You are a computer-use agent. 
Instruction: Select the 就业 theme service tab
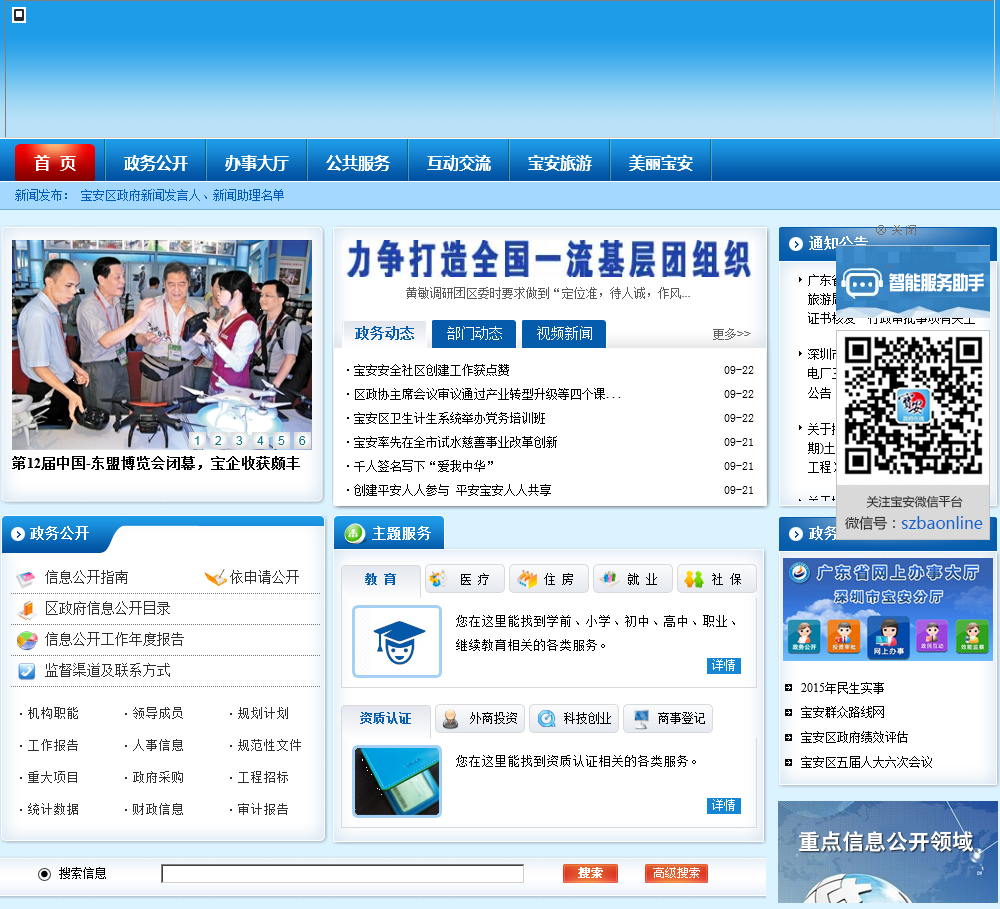pos(633,579)
